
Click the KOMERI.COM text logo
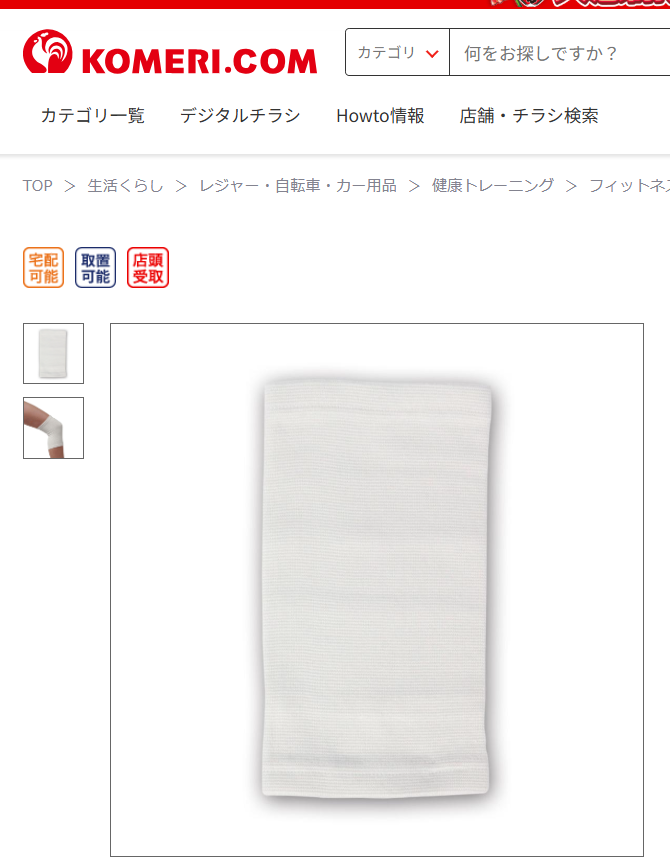coord(199,61)
